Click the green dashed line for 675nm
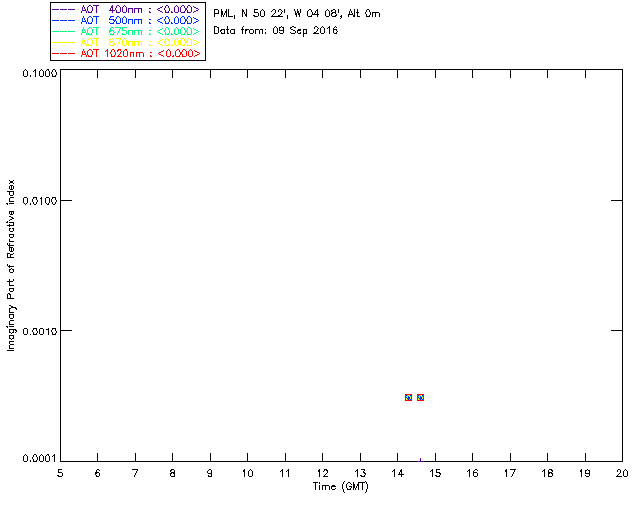Image resolution: width=640 pixels, height=512 pixels. tap(64, 31)
